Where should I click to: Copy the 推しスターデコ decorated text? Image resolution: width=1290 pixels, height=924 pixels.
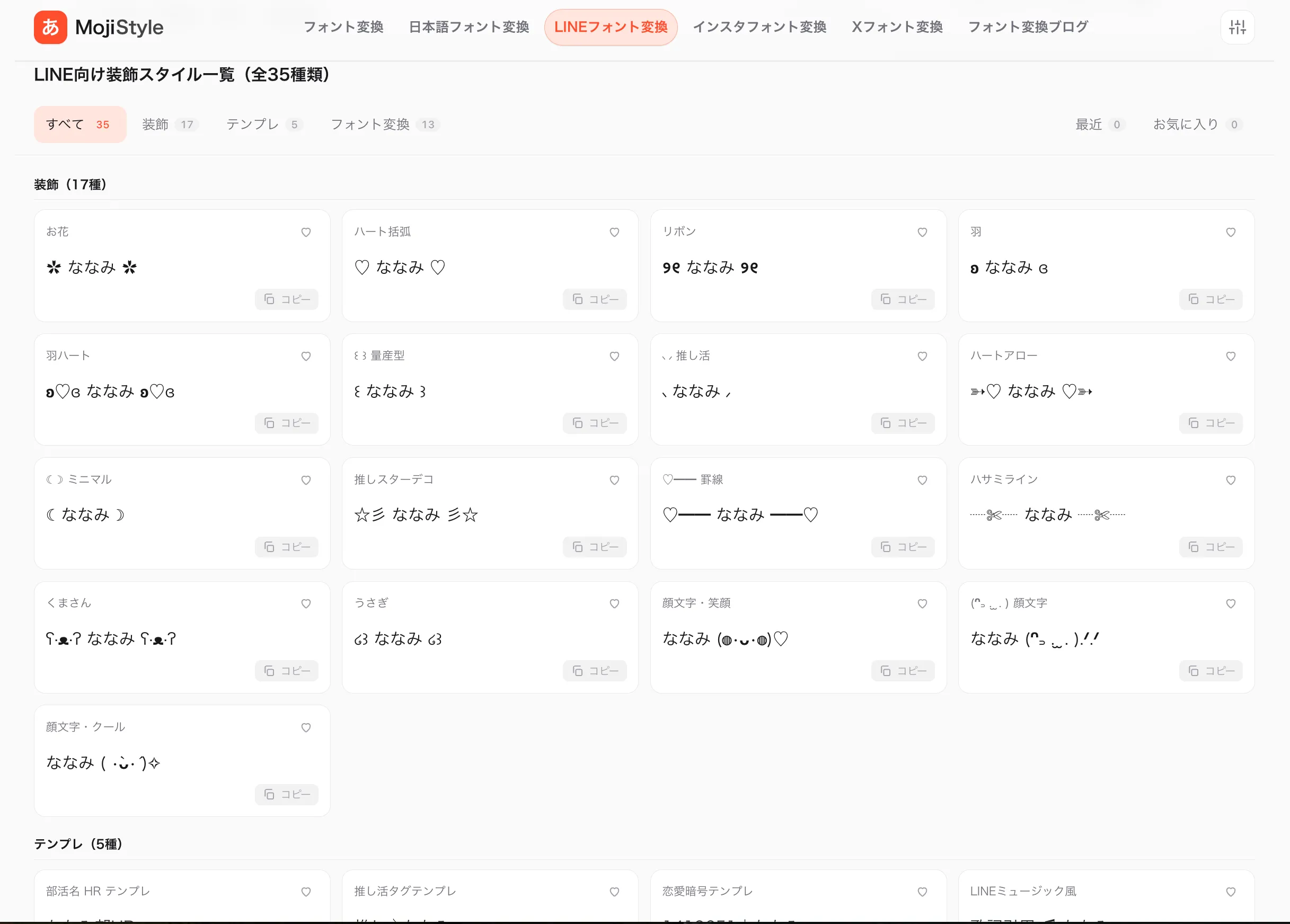pyautogui.click(x=595, y=547)
